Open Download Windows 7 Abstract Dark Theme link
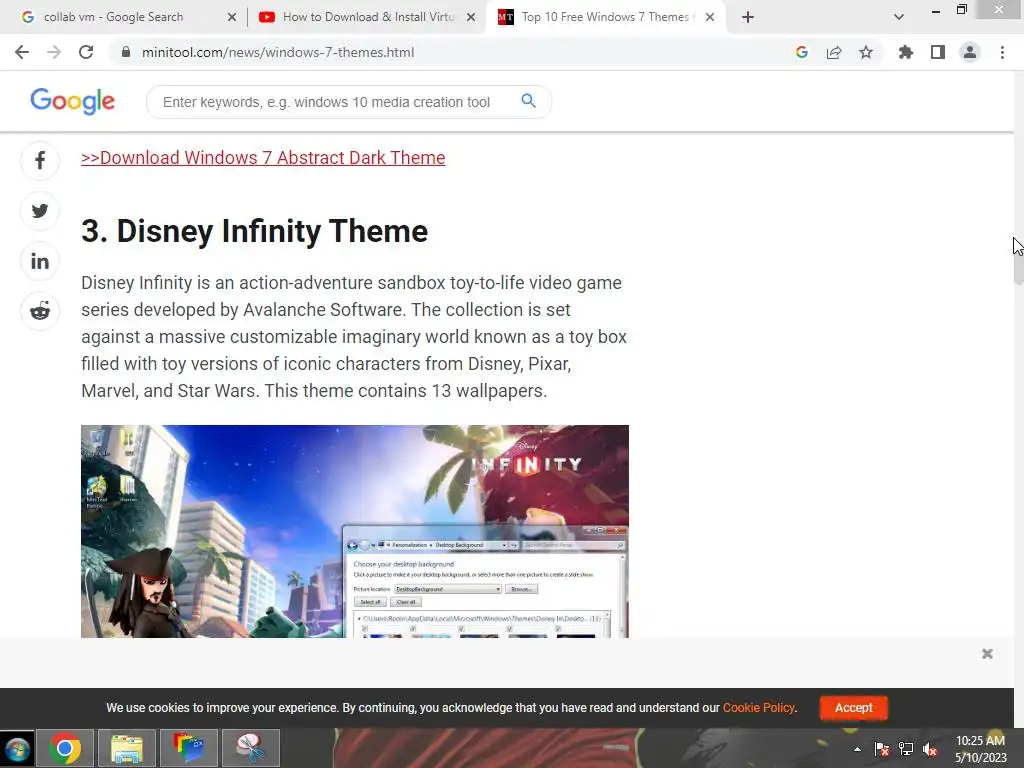The width and height of the screenshot is (1024, 768). point(263,158)
